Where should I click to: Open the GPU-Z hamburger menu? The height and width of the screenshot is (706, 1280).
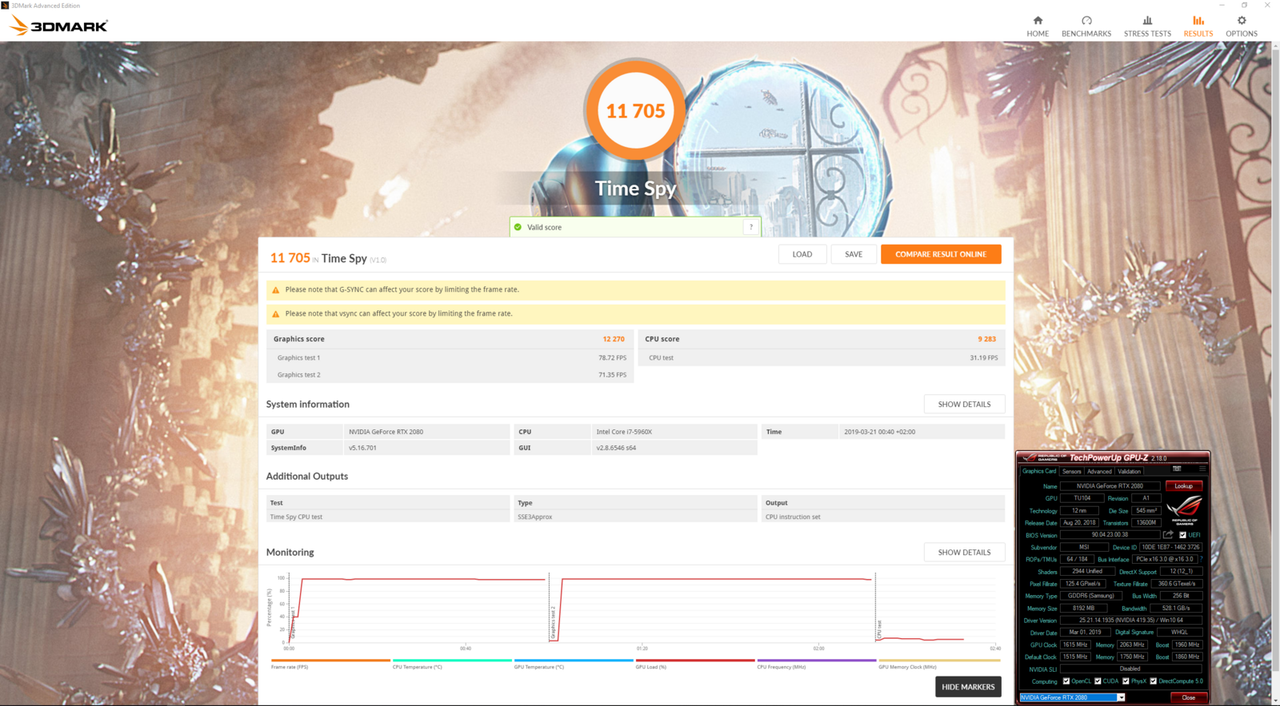click(1202, 468)
